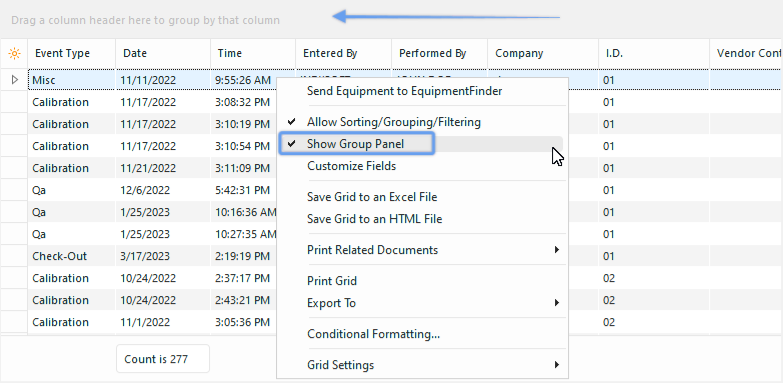This screenshot has width=783, height=383.
Task: Expand the Misc row indicator arrow
Action: point(14,79)
